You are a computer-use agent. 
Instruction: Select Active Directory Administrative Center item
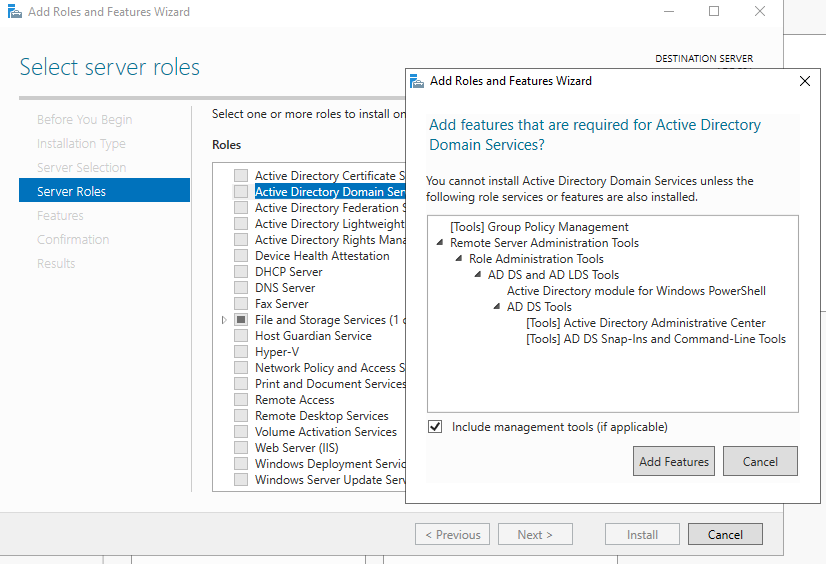(646, 323)
